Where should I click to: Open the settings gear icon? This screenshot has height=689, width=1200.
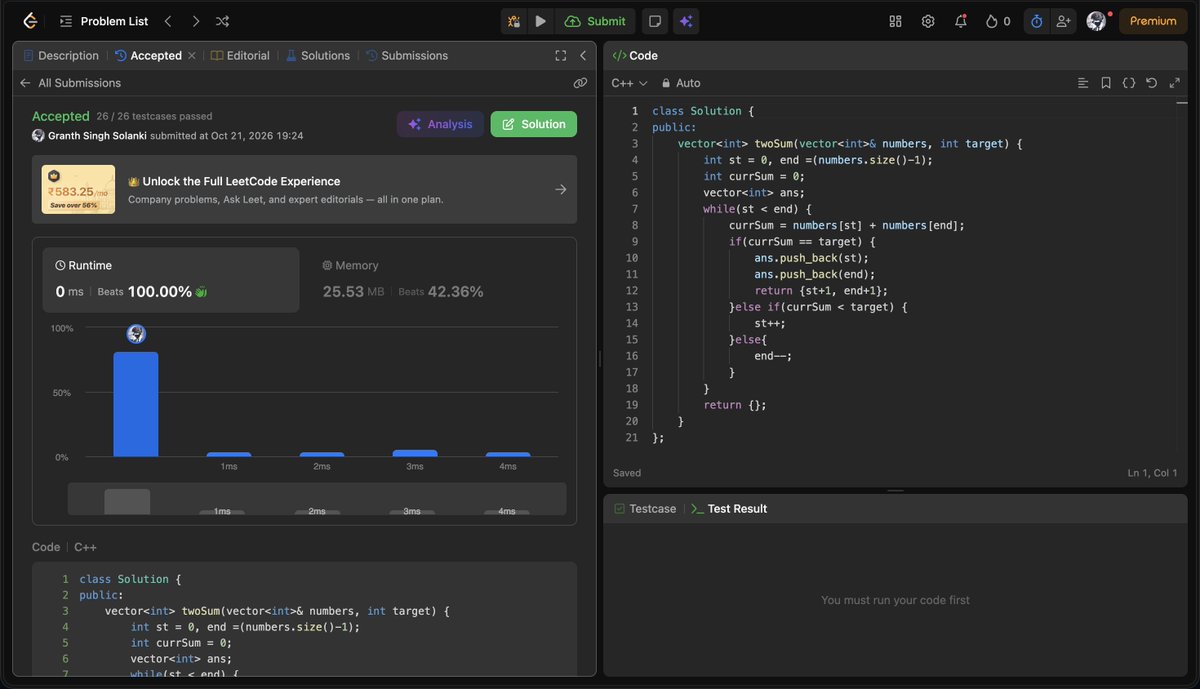[x=928, y=21]
